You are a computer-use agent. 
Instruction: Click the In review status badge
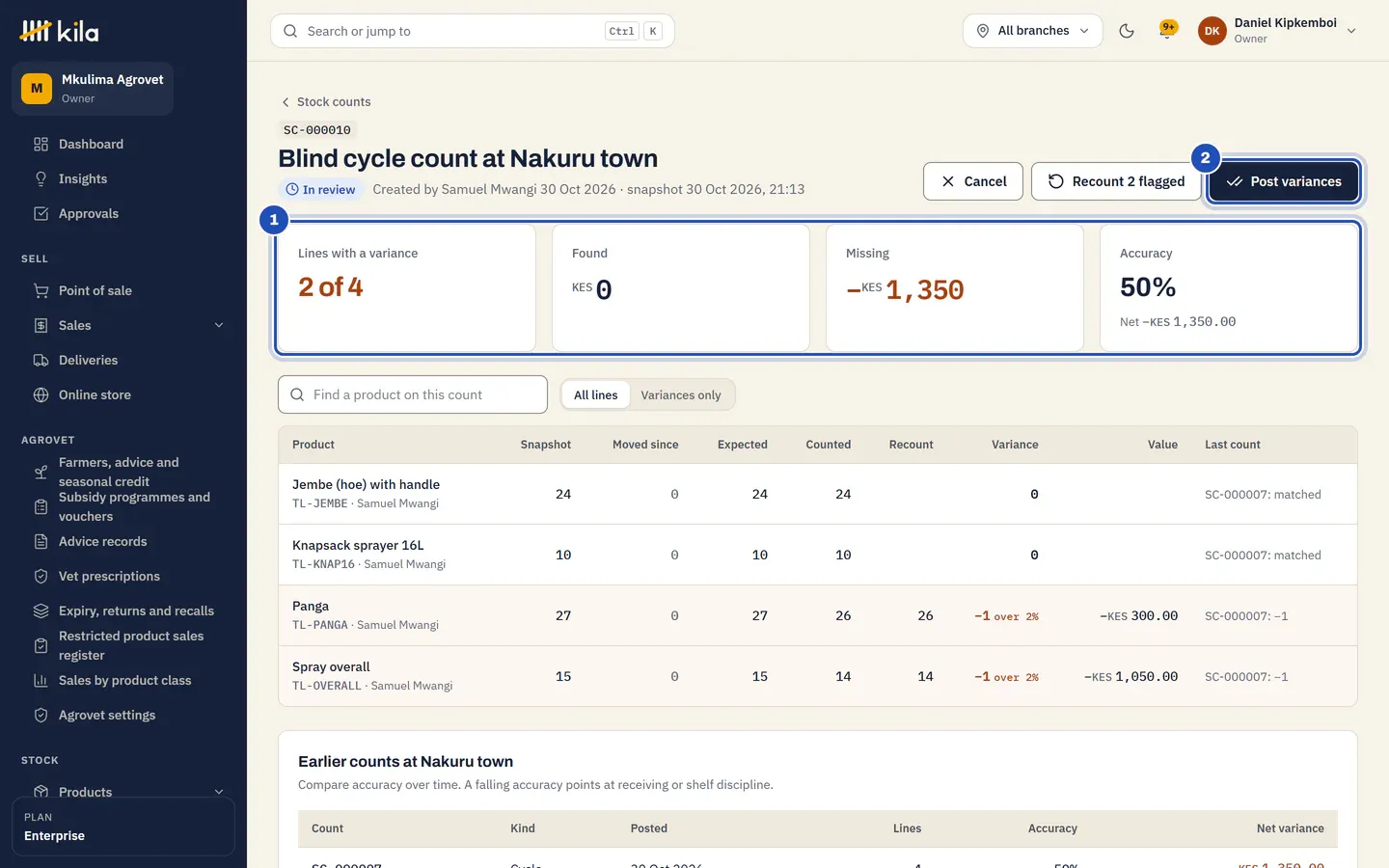pos(320,189)
